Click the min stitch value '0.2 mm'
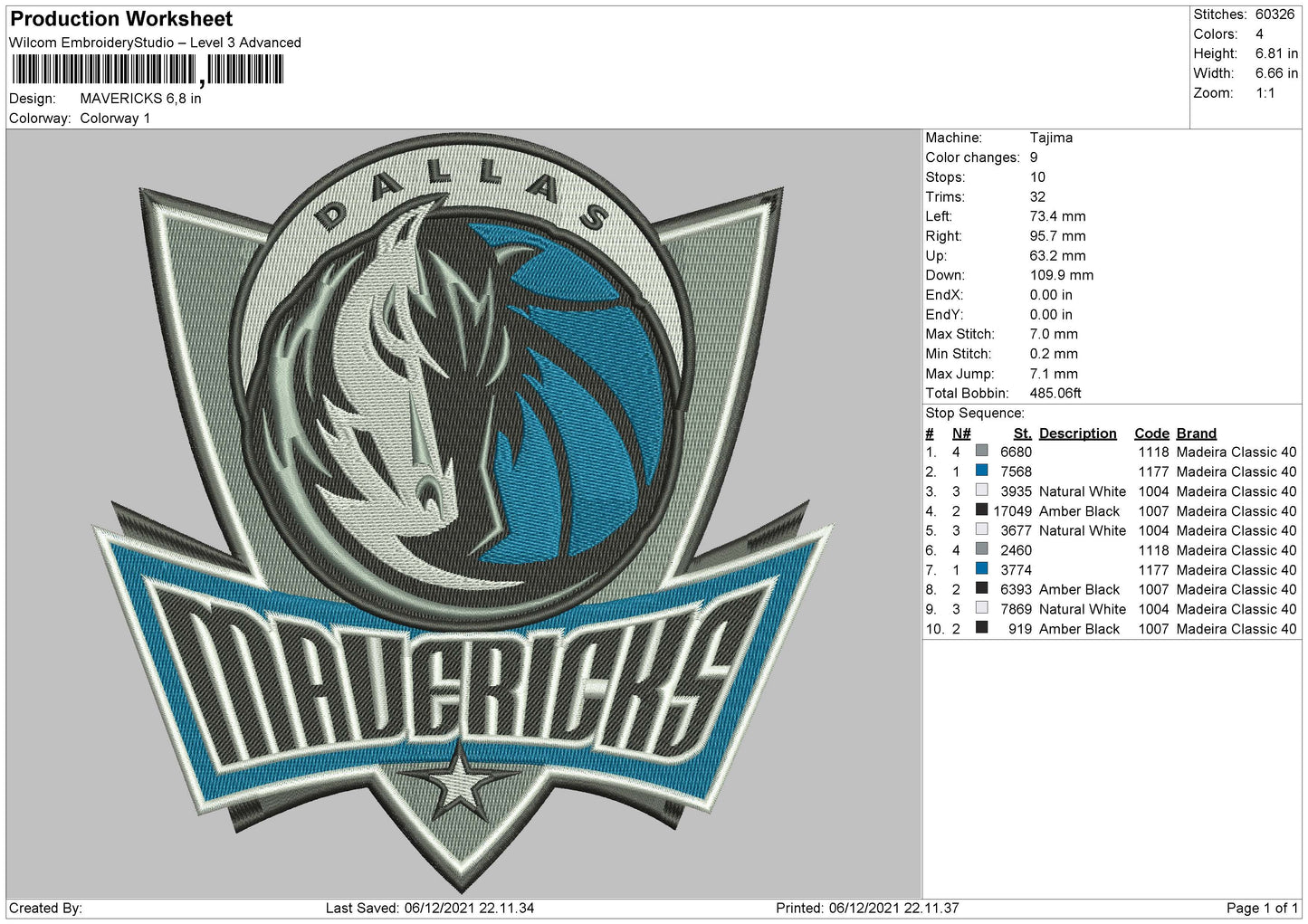The width and height of the screenshot is (1308, 924). (1054, 354)
